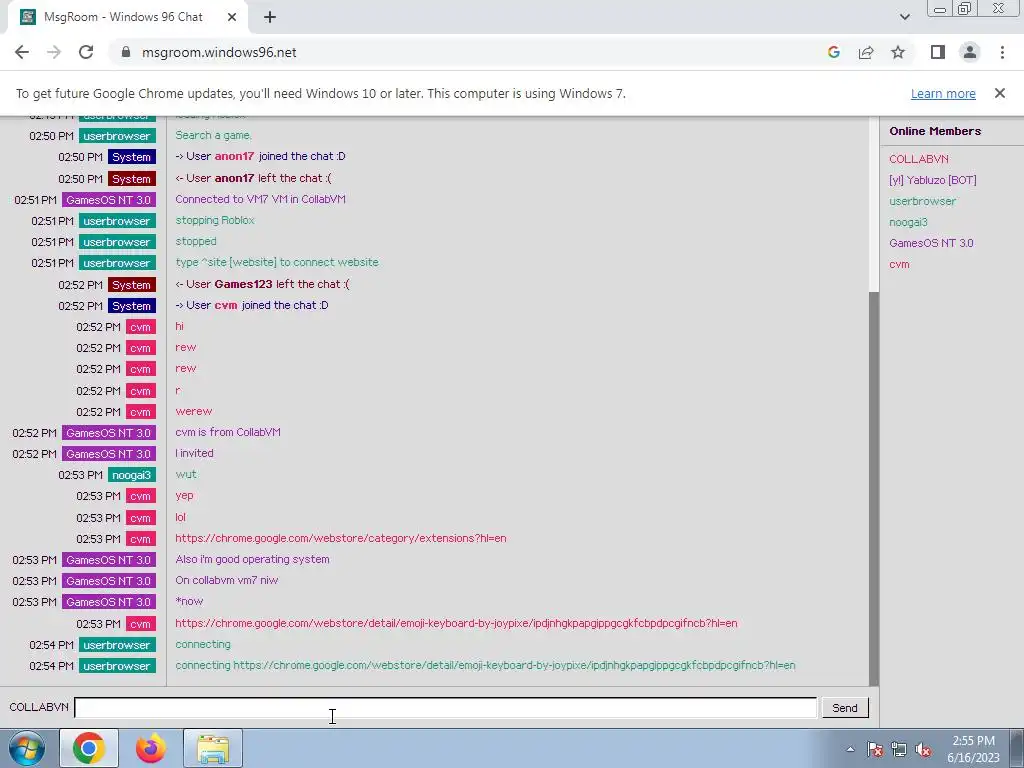Image resolution: width=1024 pixels, height=768 pixels.
Task: Open Chrome from the taskbar
Action: click(x=89, y=748)
